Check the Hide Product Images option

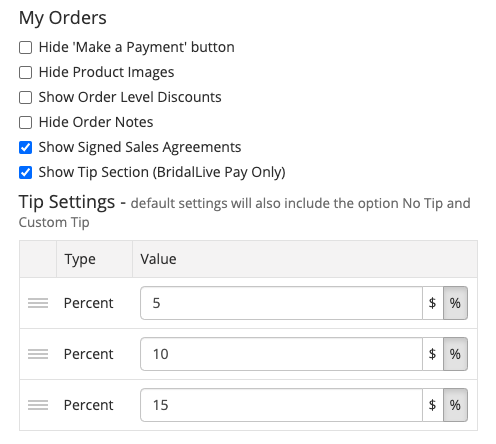[26, 72]
